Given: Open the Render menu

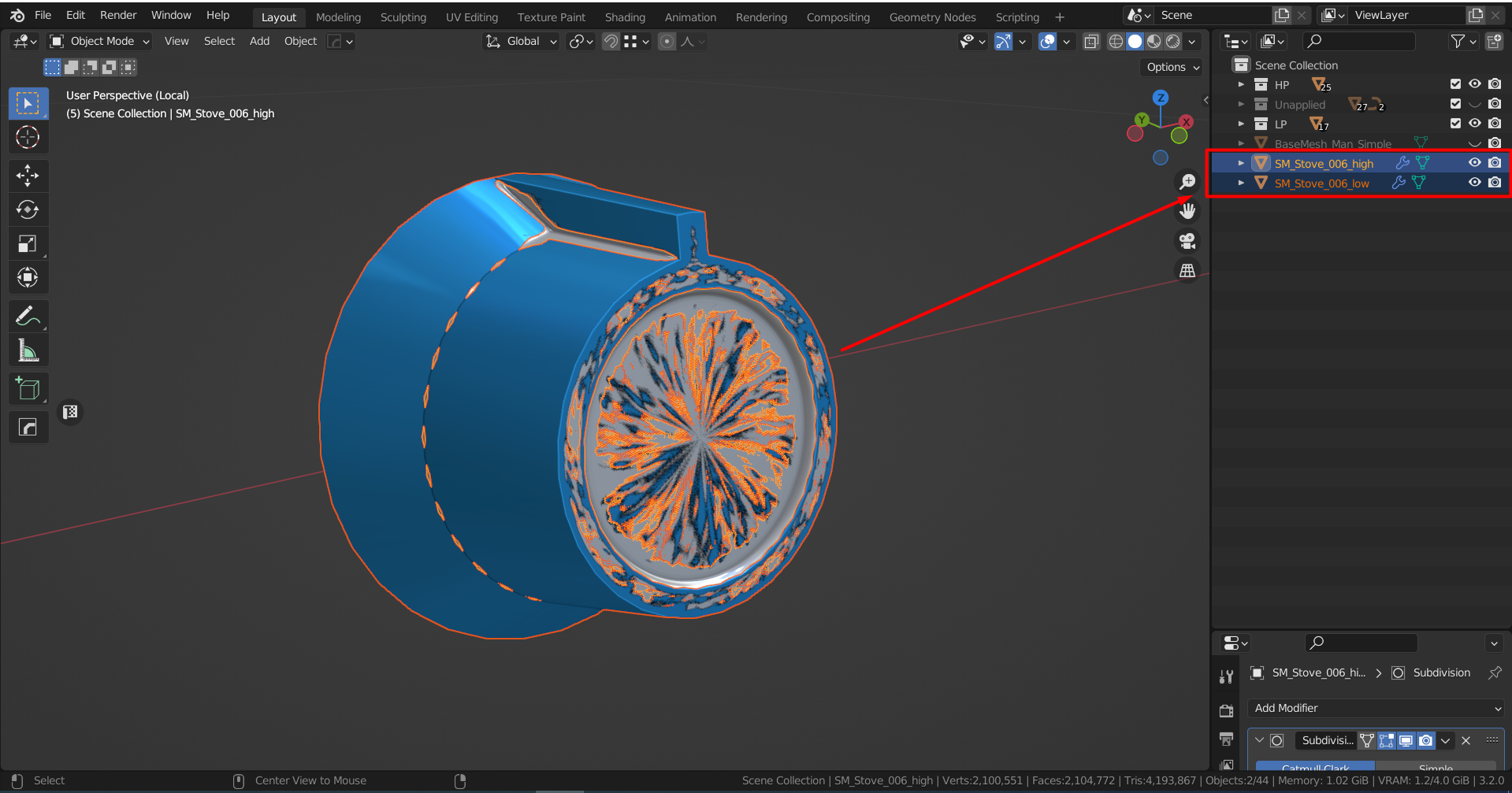Looking at the screenshot, I should tap(118, 15).
